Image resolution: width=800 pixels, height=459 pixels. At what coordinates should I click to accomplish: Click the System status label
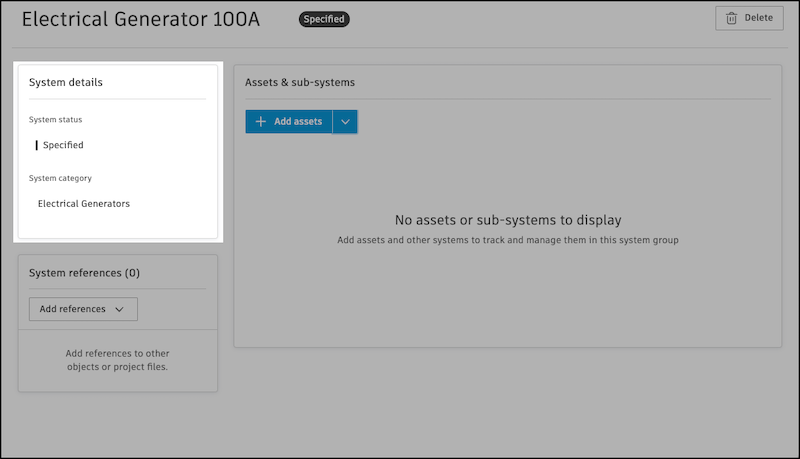[x=56, y=119]
